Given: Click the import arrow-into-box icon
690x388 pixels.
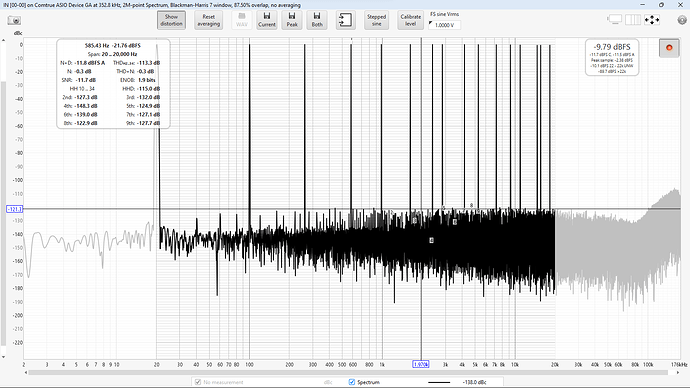Looking at the screenshot, I should (345, 20).
